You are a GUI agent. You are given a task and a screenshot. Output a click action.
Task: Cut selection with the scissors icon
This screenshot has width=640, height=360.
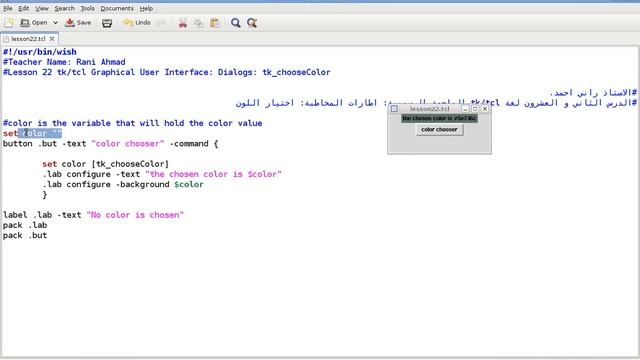(182, 23)
